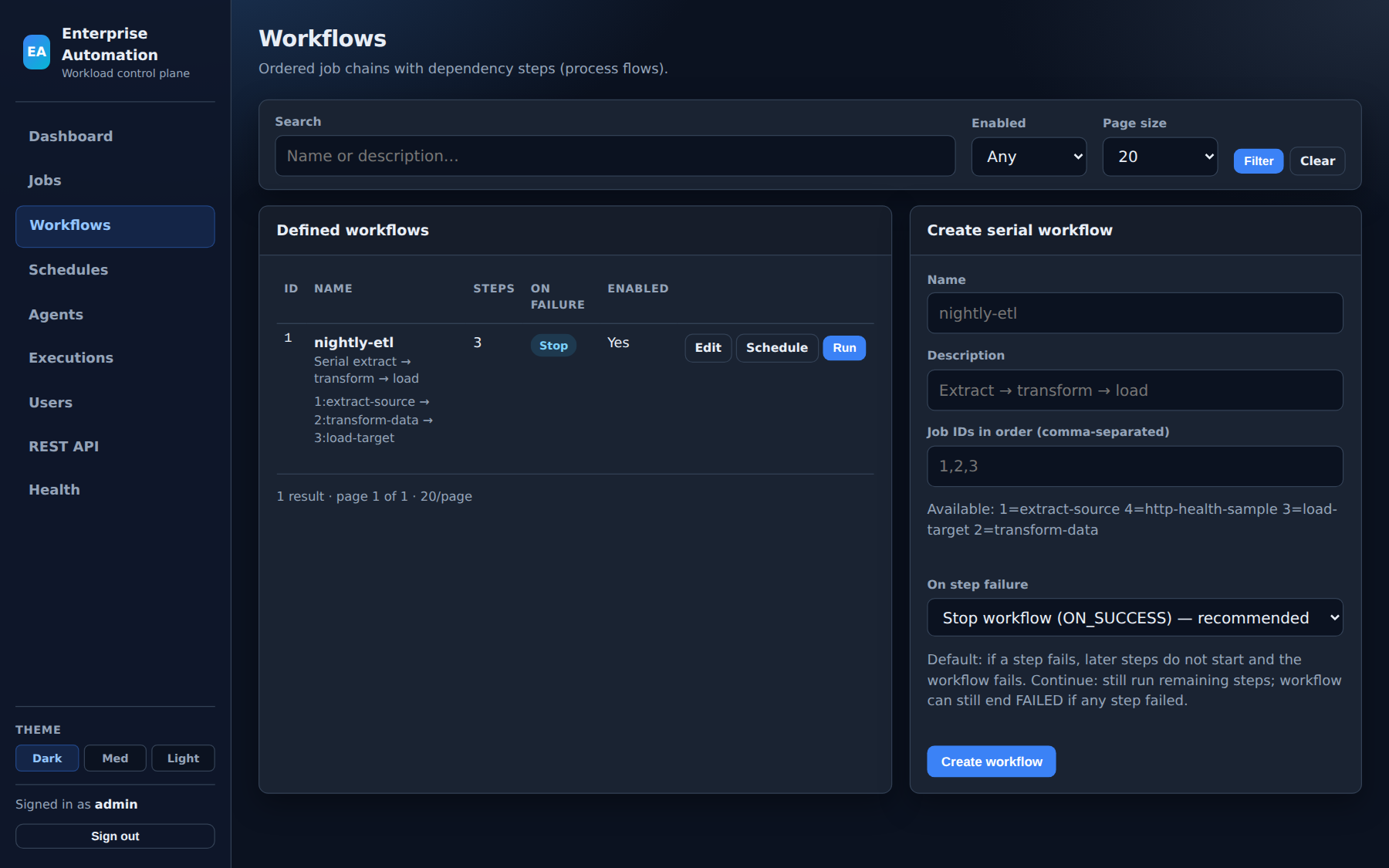The height and width of the screenshot is (868, 1389).
Task: Click the EA logo badge
Action: point(36,52)
